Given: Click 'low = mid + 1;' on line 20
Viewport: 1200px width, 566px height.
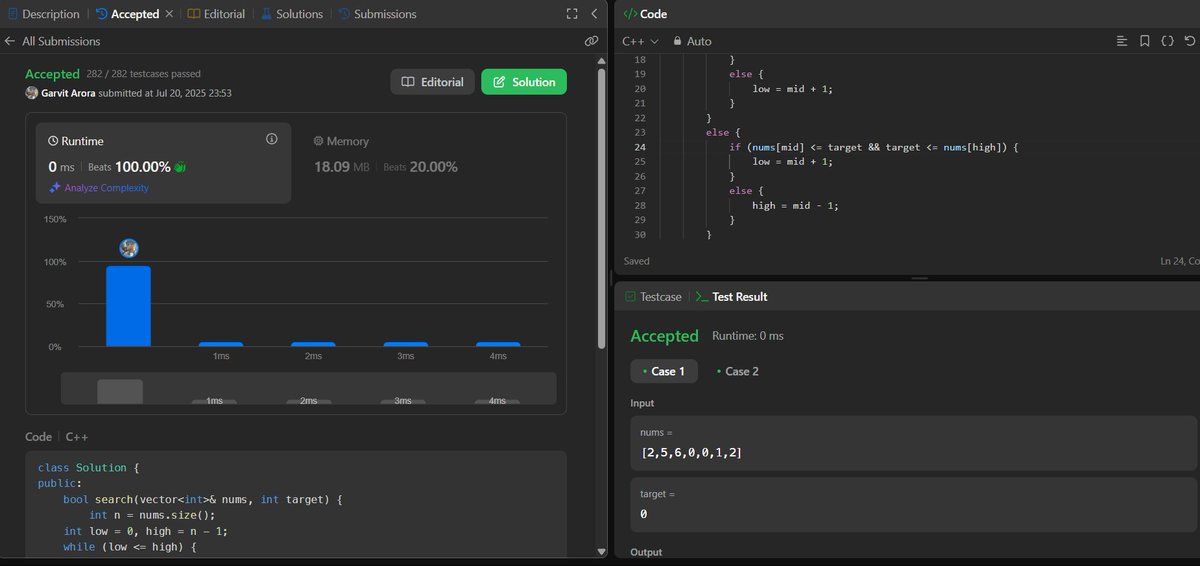Looking at the screenshot, I should [793, 89].
